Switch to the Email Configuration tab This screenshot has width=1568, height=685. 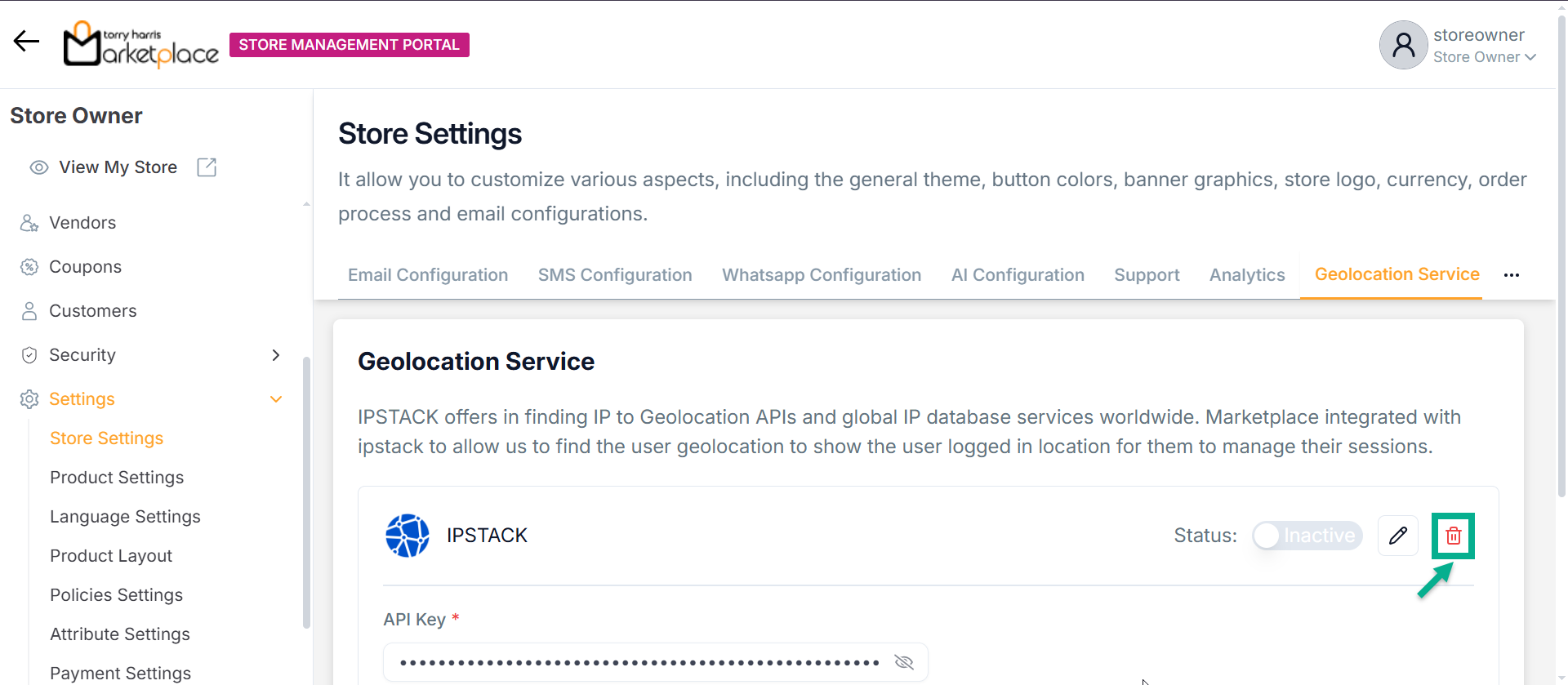coord(428,275)
